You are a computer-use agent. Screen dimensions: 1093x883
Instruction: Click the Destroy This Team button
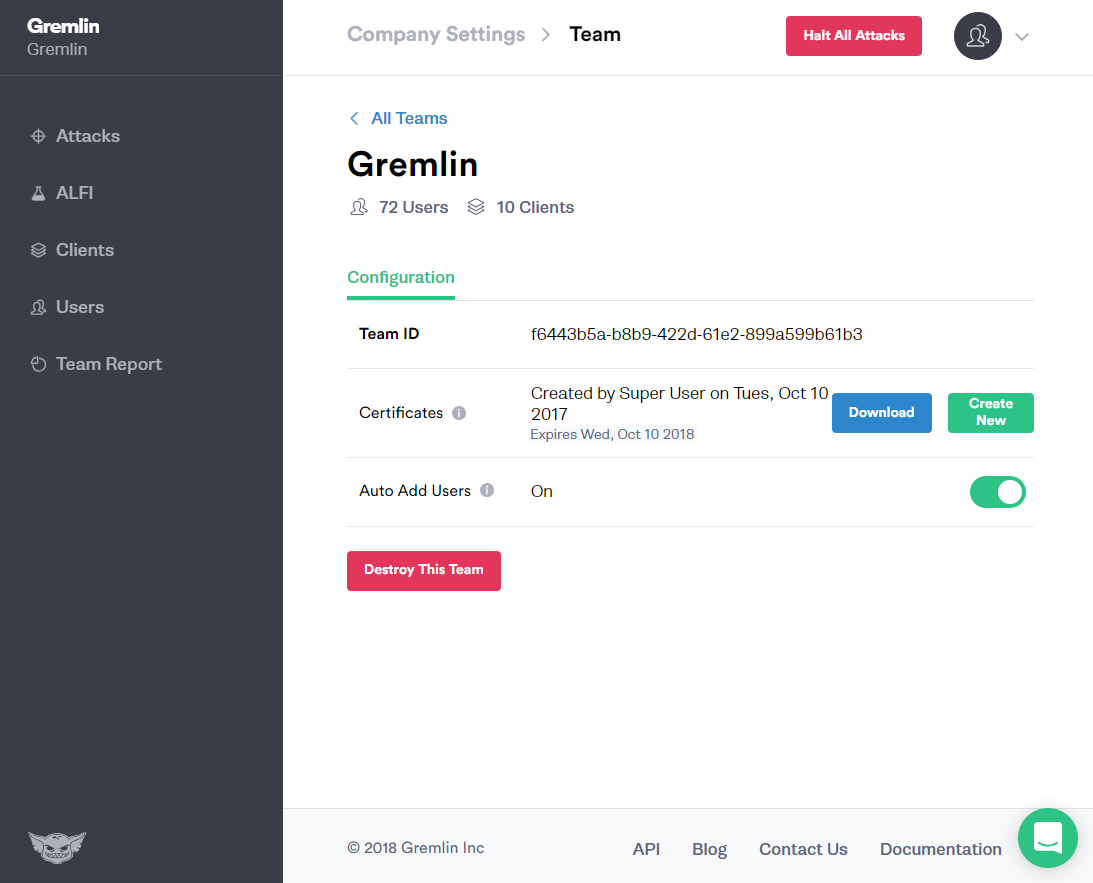(x=424, y=571)
